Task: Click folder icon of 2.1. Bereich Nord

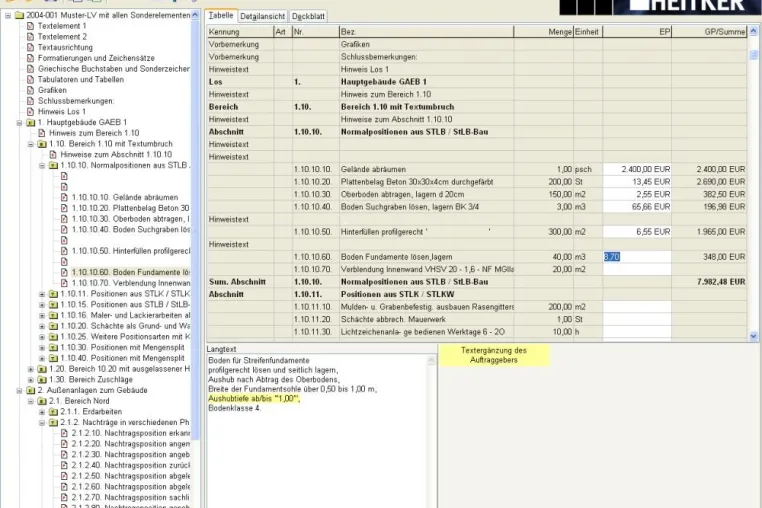Action: (42, 401)
